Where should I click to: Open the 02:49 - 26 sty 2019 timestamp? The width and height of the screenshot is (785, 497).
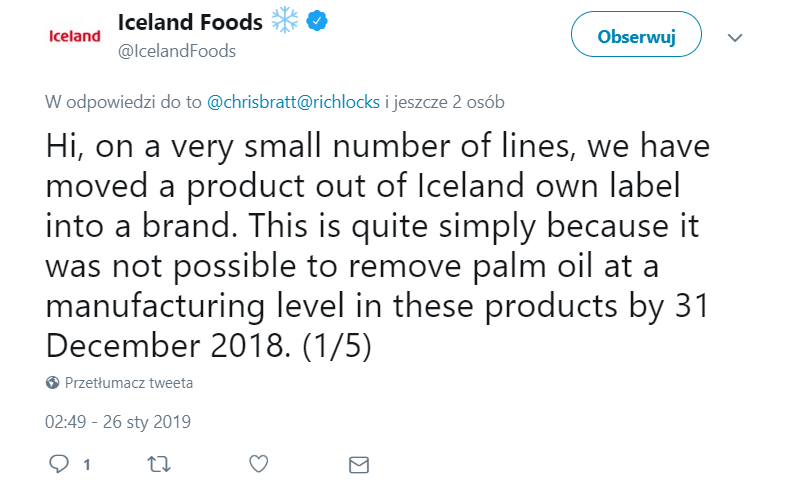117,422
